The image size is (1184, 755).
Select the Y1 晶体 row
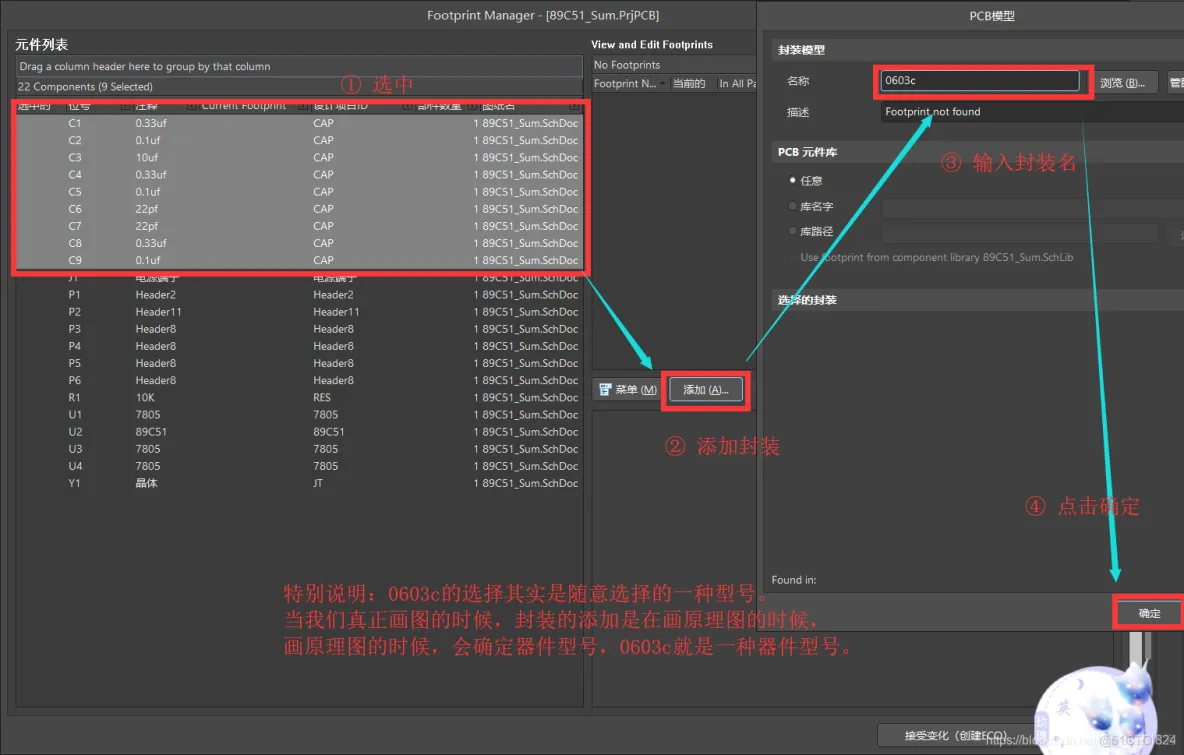(x=299, y=483)
